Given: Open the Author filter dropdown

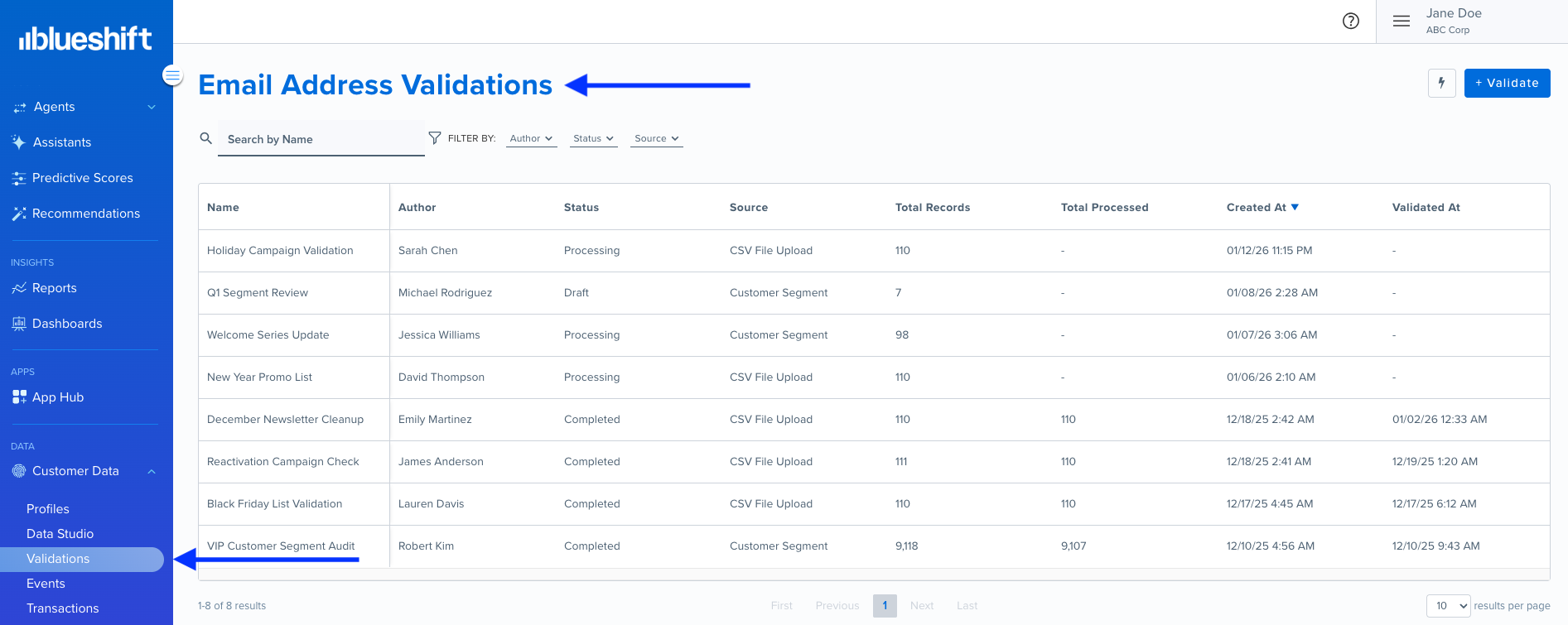Looking at the screenshot, I should [531, 138].
